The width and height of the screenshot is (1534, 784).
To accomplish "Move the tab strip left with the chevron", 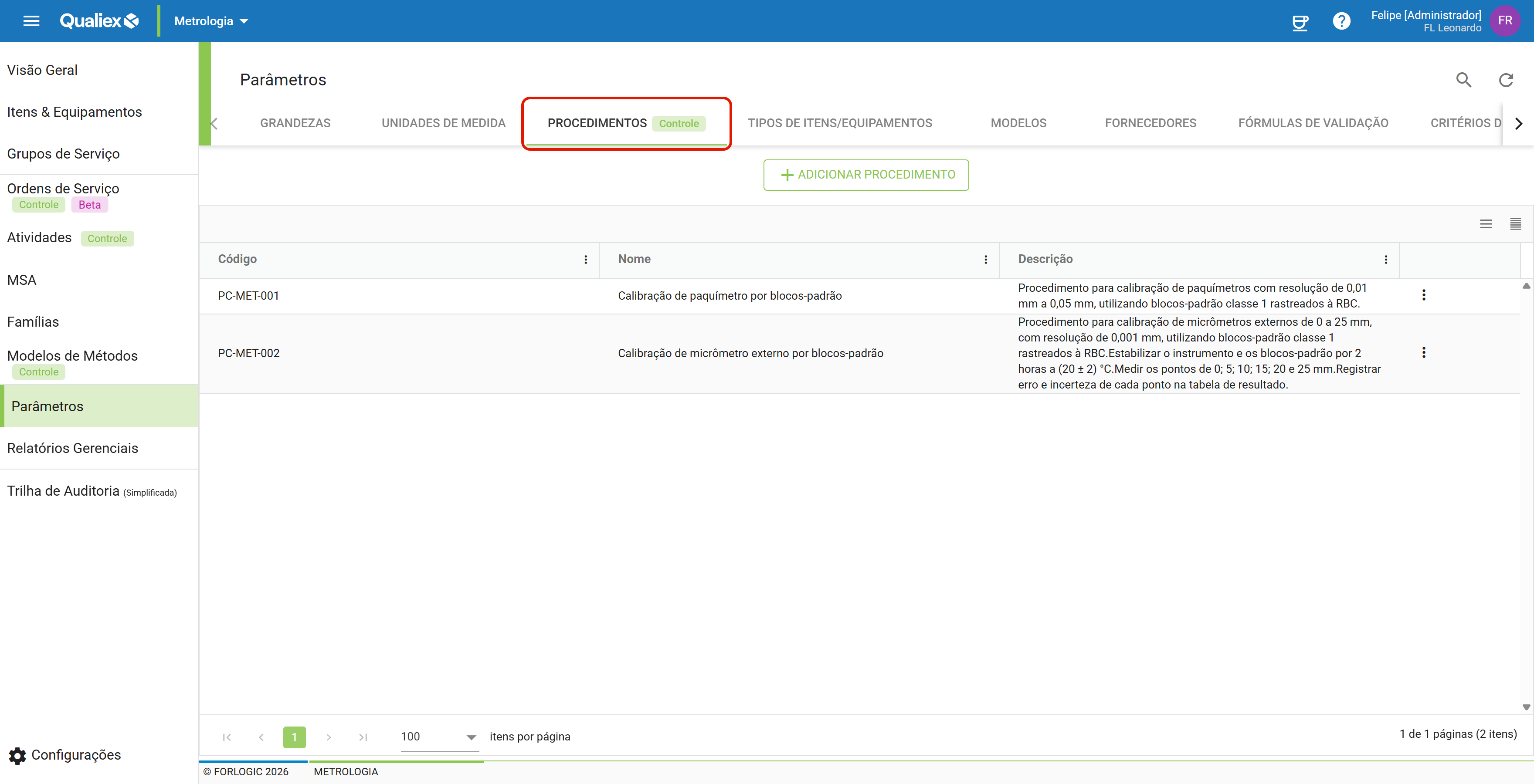I will [x=215, y=123].
